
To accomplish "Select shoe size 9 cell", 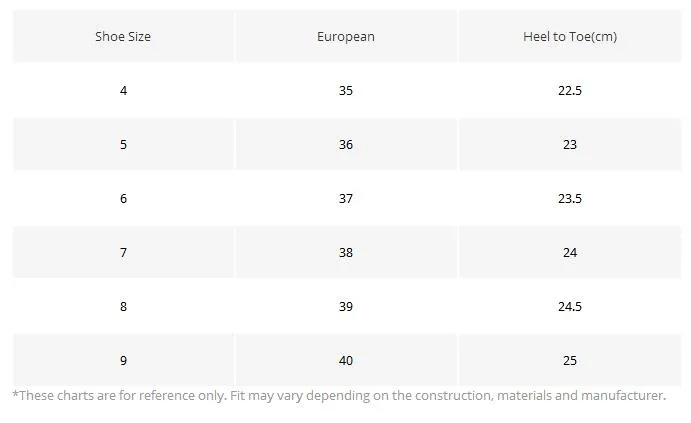I will pyautogui.click(x=123, y=360).
